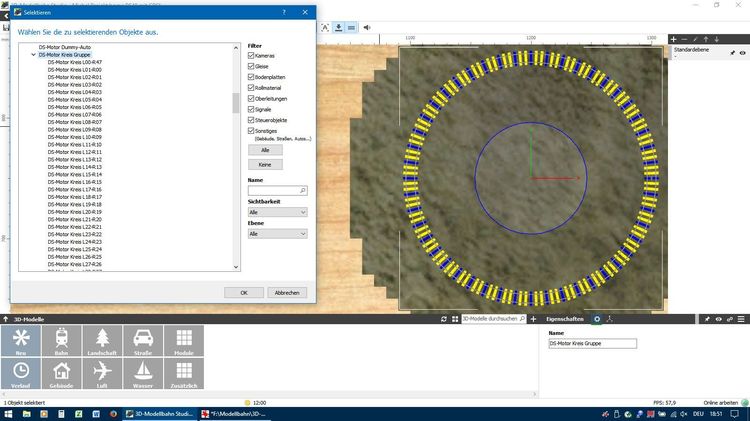Confirm selection with OK button
750x421 pixels.
click(x=244, y=292)
